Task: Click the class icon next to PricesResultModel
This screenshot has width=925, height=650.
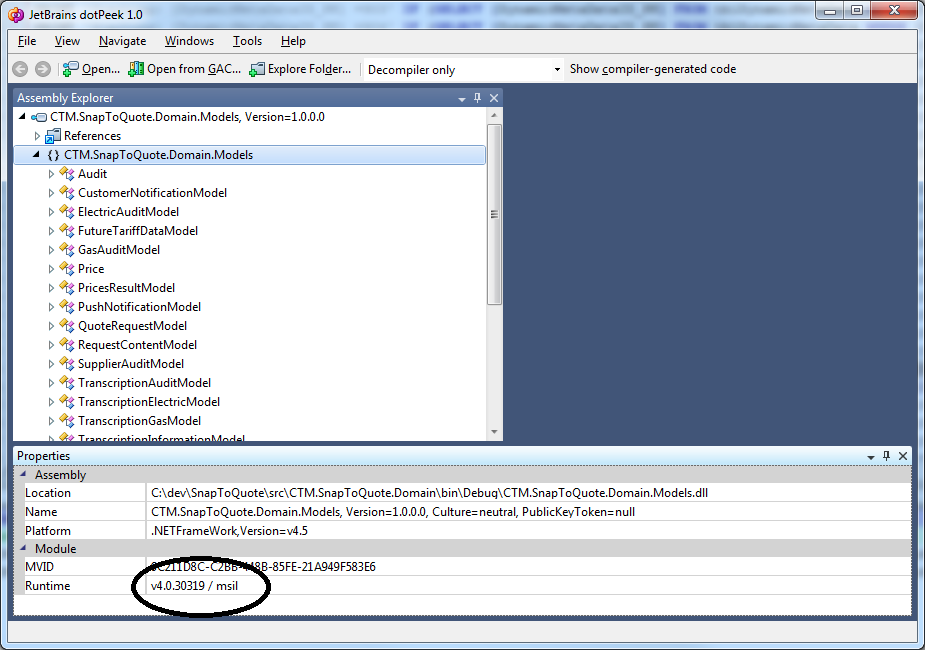Action: tap(67, 288)
